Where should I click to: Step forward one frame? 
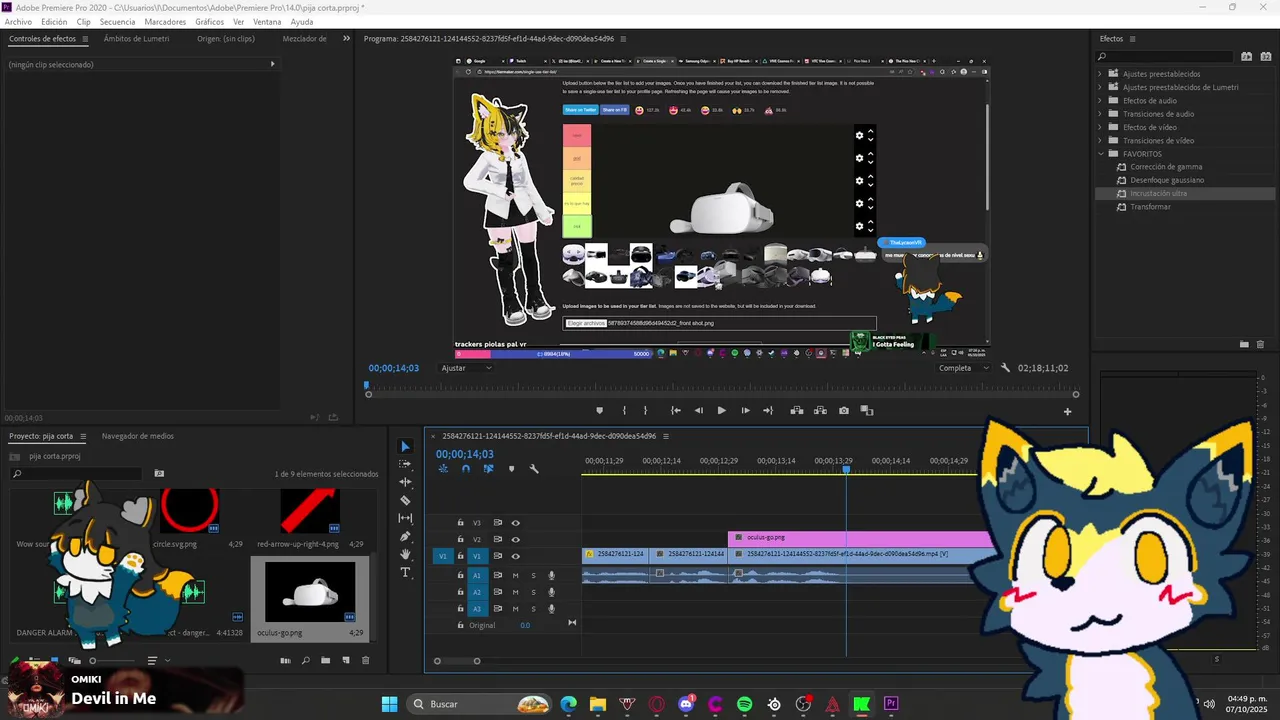coord(745,410)
